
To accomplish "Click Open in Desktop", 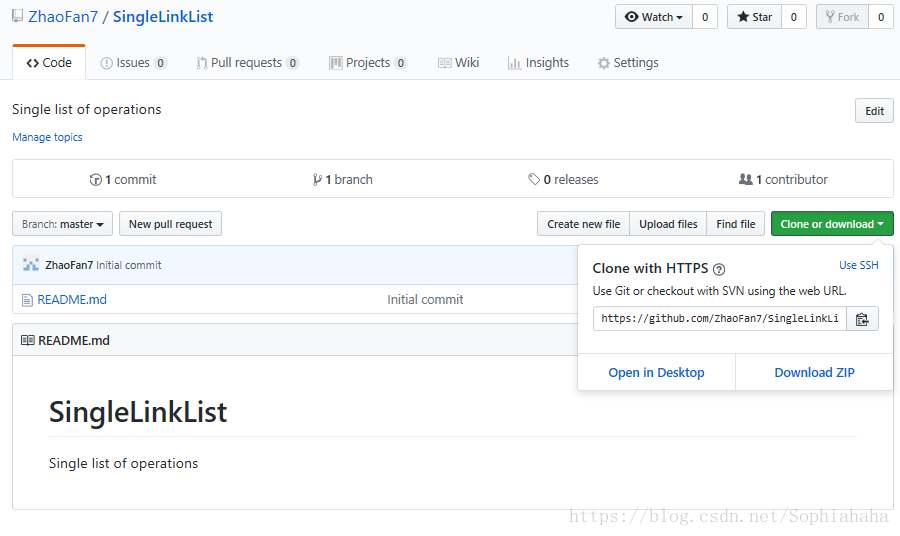I will pos(656,372).
